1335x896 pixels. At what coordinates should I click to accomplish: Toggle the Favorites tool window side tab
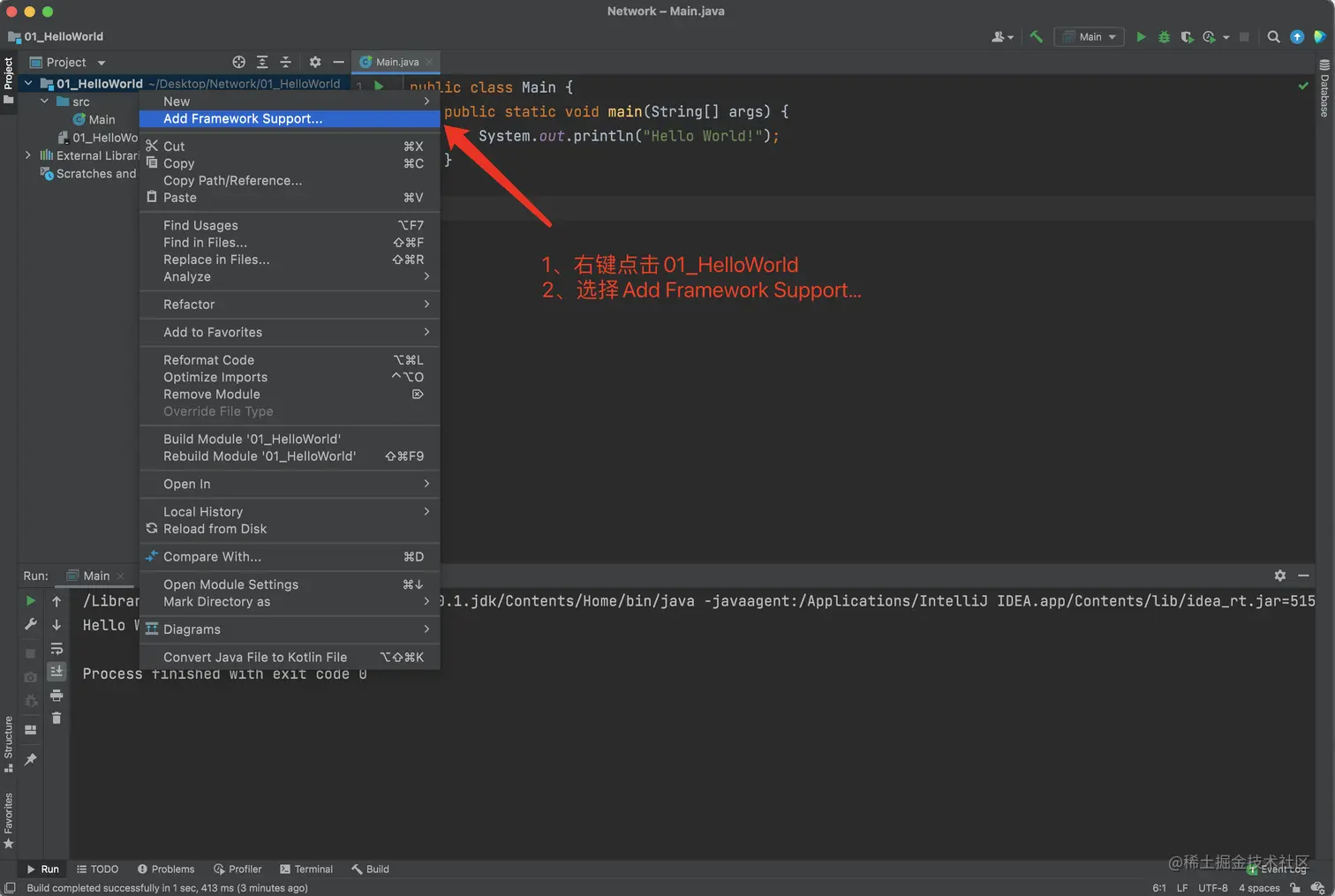tap(9, 821)
